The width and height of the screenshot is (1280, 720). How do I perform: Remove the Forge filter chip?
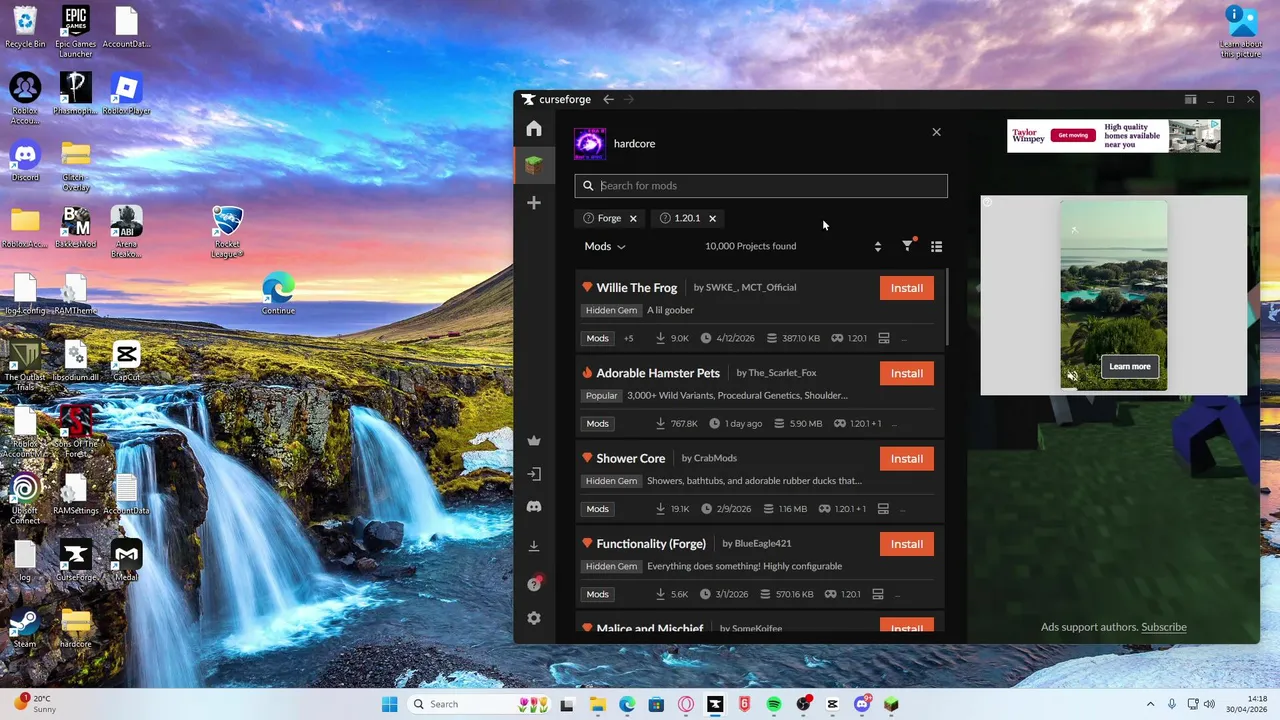(633, 218)
